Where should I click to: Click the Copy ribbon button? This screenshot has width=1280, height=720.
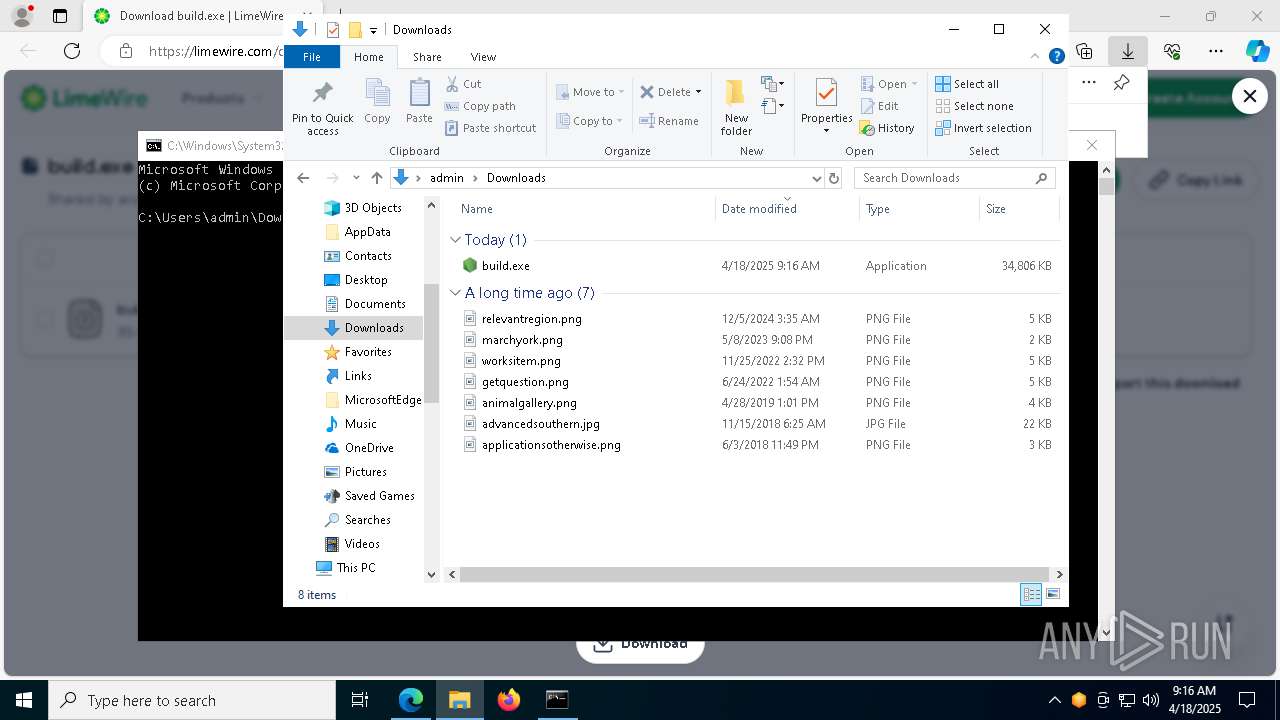[x=377, y=102]
